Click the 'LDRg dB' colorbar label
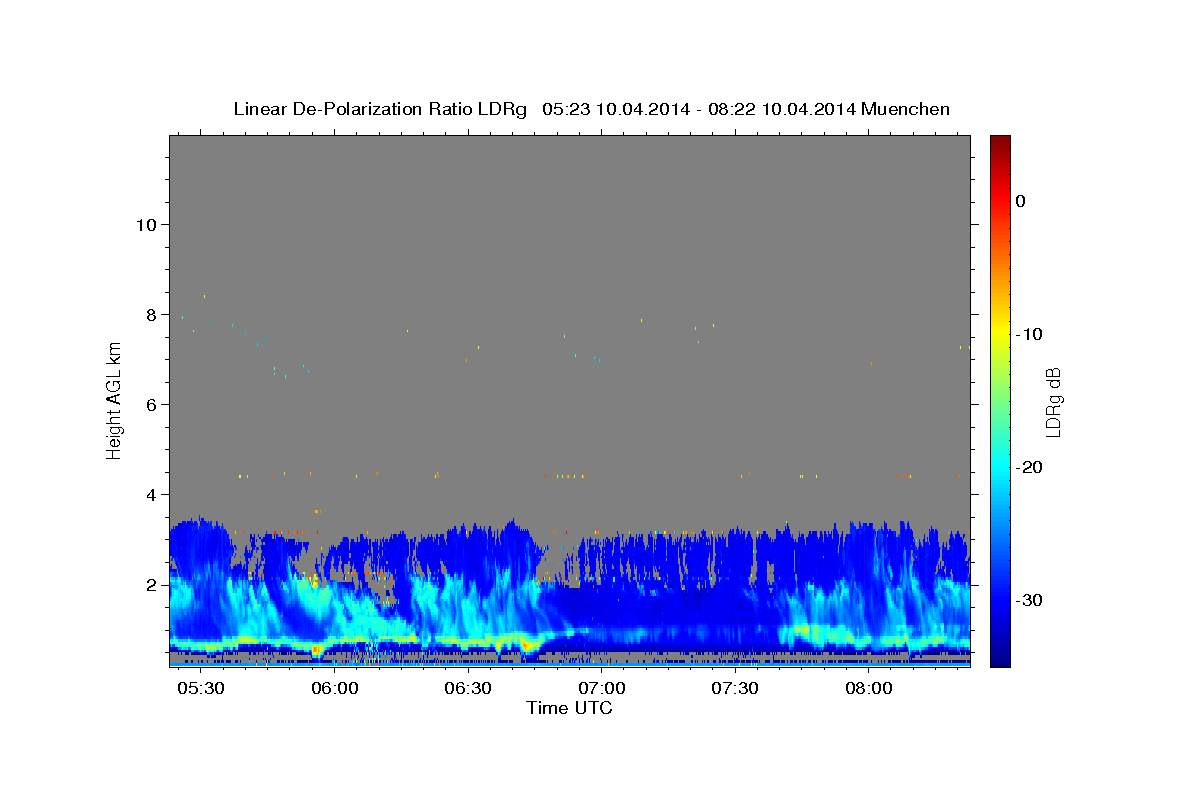Image resolution: width=1200 pixels, height=800 pixels. click(x=1053, y=402)
